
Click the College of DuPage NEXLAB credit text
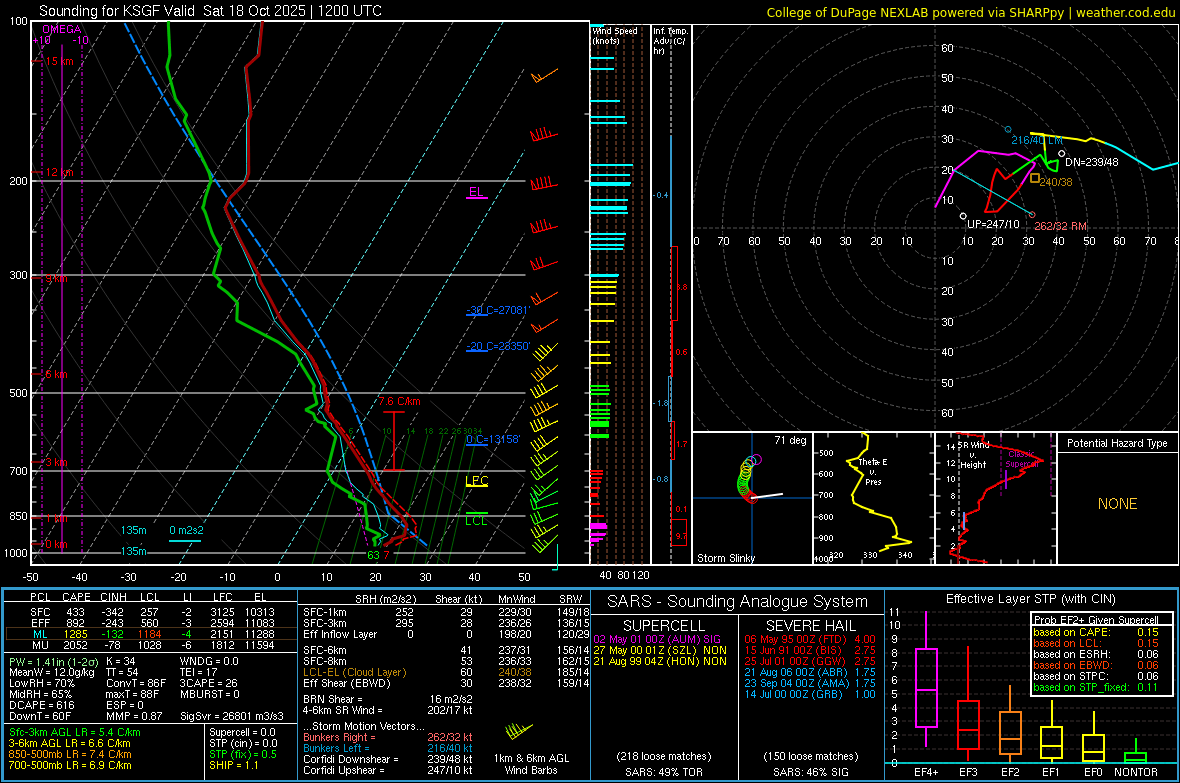point(970,12)
